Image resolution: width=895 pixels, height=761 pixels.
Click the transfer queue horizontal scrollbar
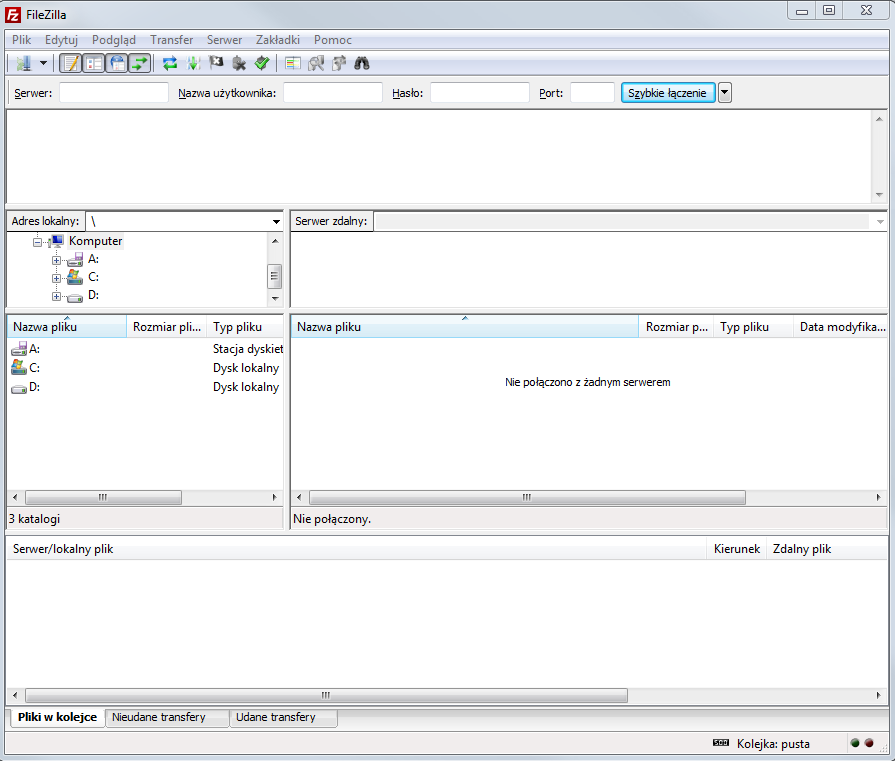(325, 695)
